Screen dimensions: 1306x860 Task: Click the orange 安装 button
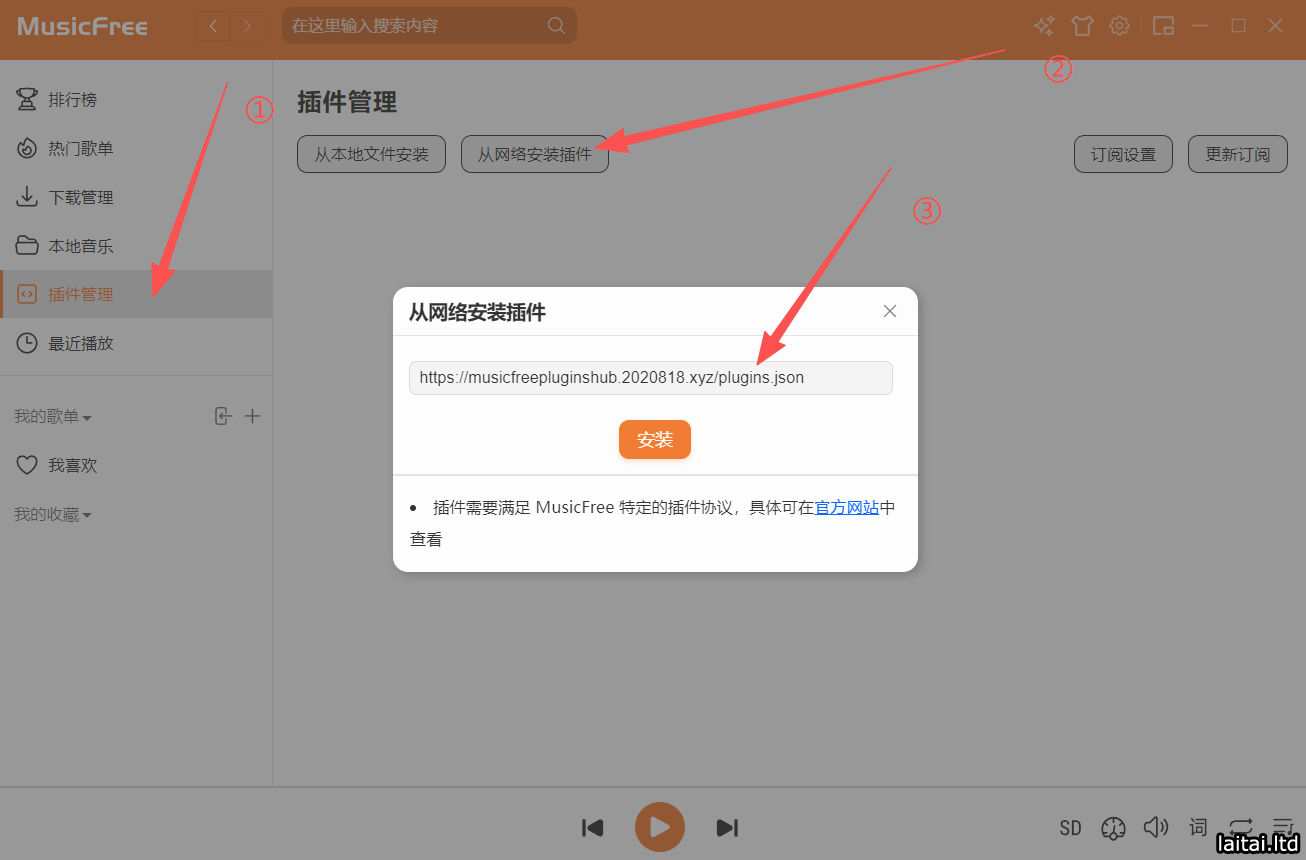pos(655,440)
